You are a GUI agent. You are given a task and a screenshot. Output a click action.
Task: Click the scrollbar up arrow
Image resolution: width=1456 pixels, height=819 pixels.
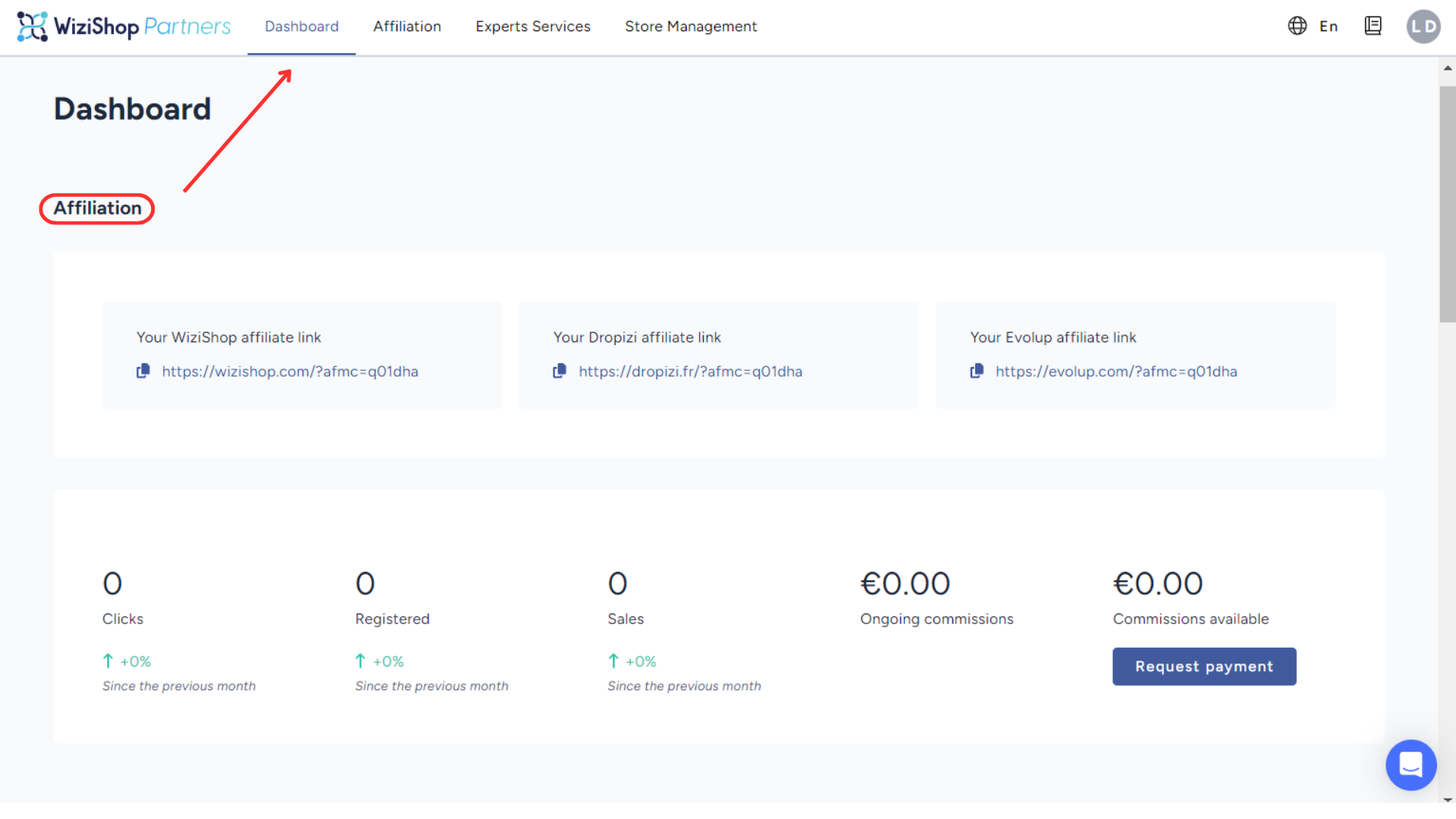(x=1448, y=67)
